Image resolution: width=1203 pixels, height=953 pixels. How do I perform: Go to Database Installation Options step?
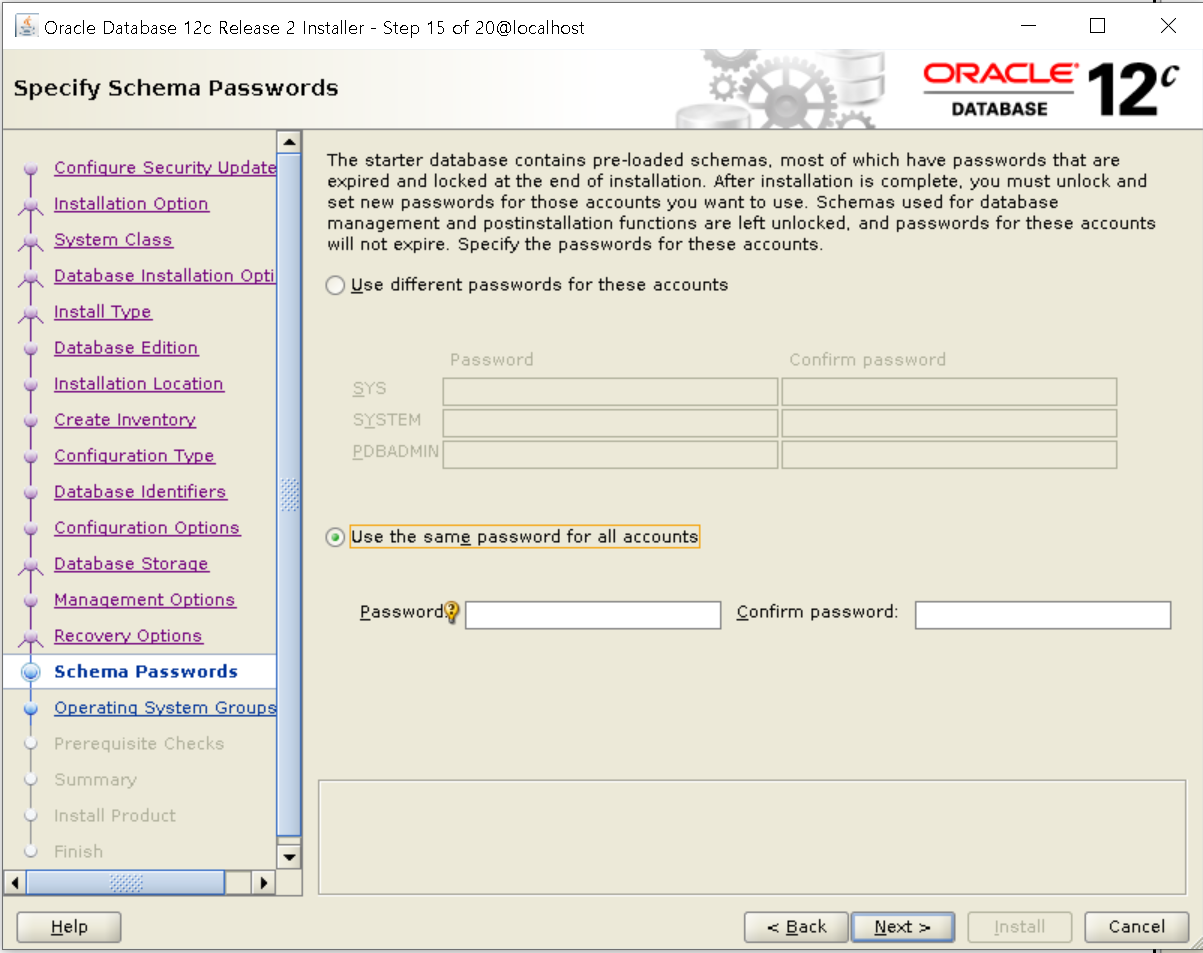(165, 276)
